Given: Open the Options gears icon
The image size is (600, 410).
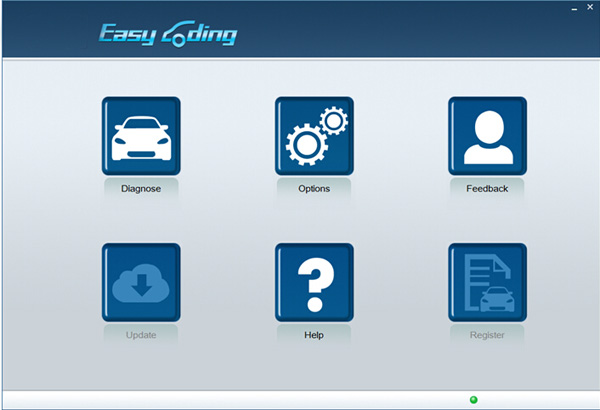Looking at the screenshot, I should tap(314, 136).
